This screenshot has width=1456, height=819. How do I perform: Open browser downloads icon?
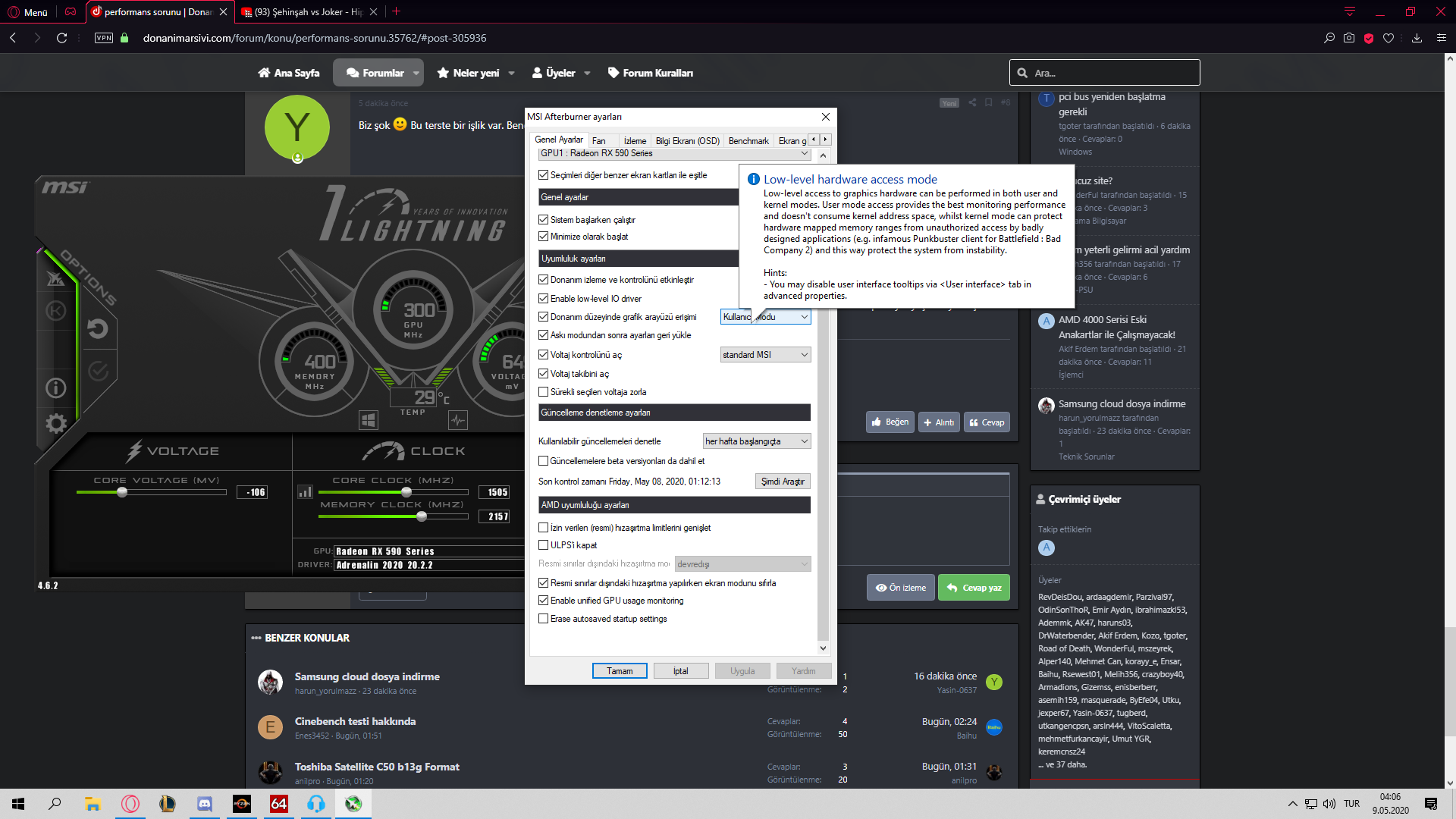coord(1417,38)
